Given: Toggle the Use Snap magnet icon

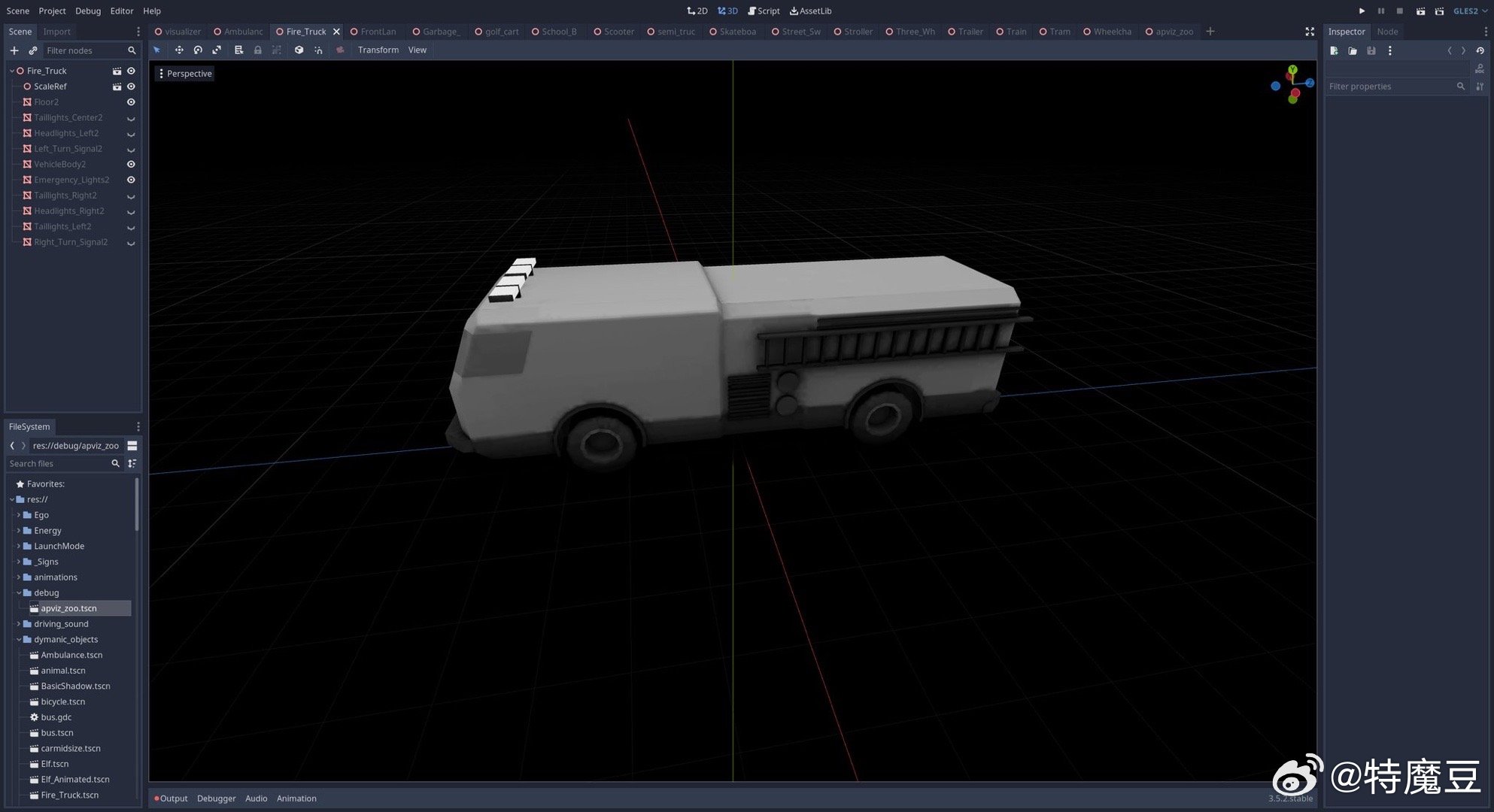Looking at the screenshot, I should click(318, 50).
